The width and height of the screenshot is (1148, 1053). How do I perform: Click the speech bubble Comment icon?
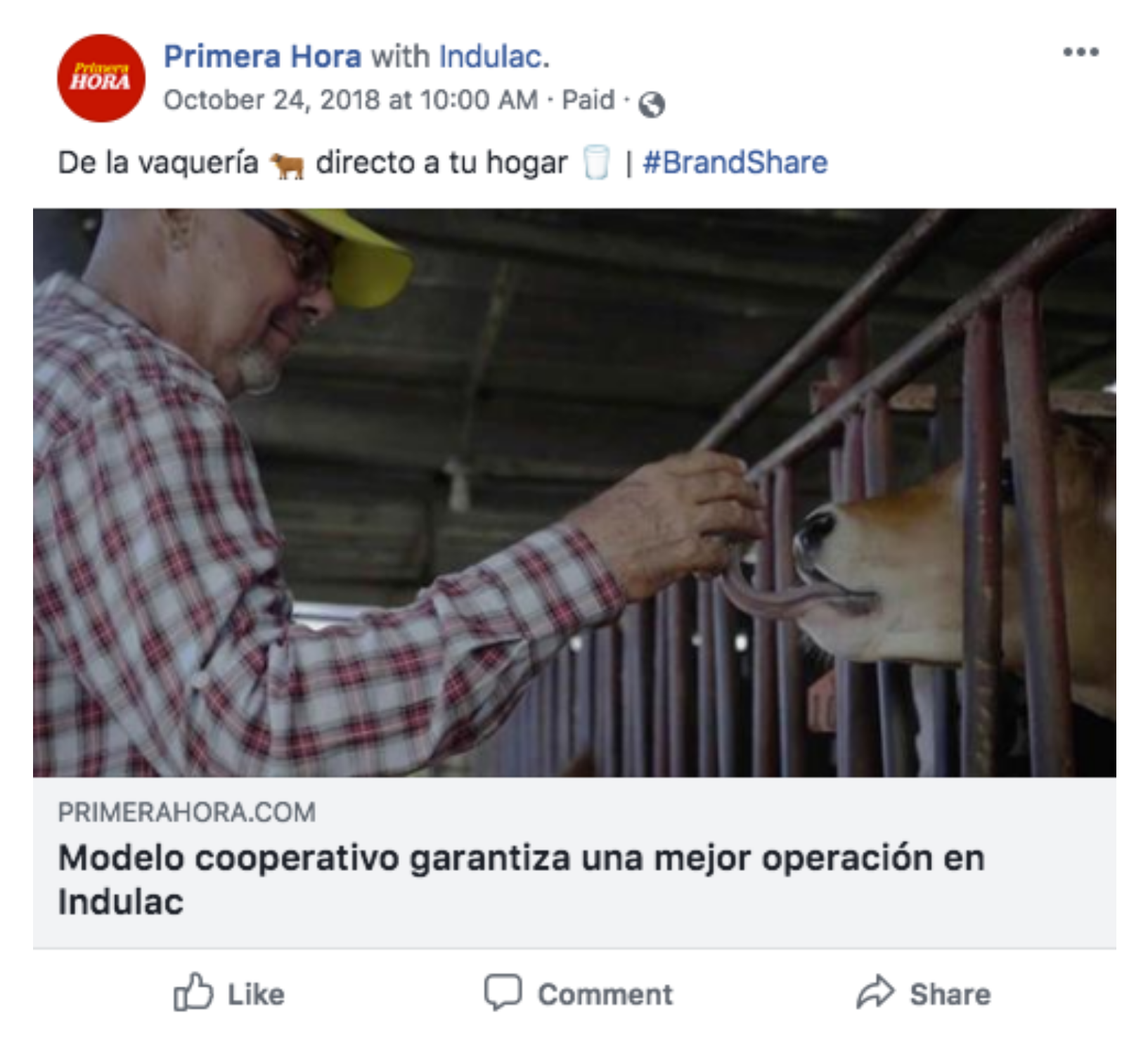503,992
